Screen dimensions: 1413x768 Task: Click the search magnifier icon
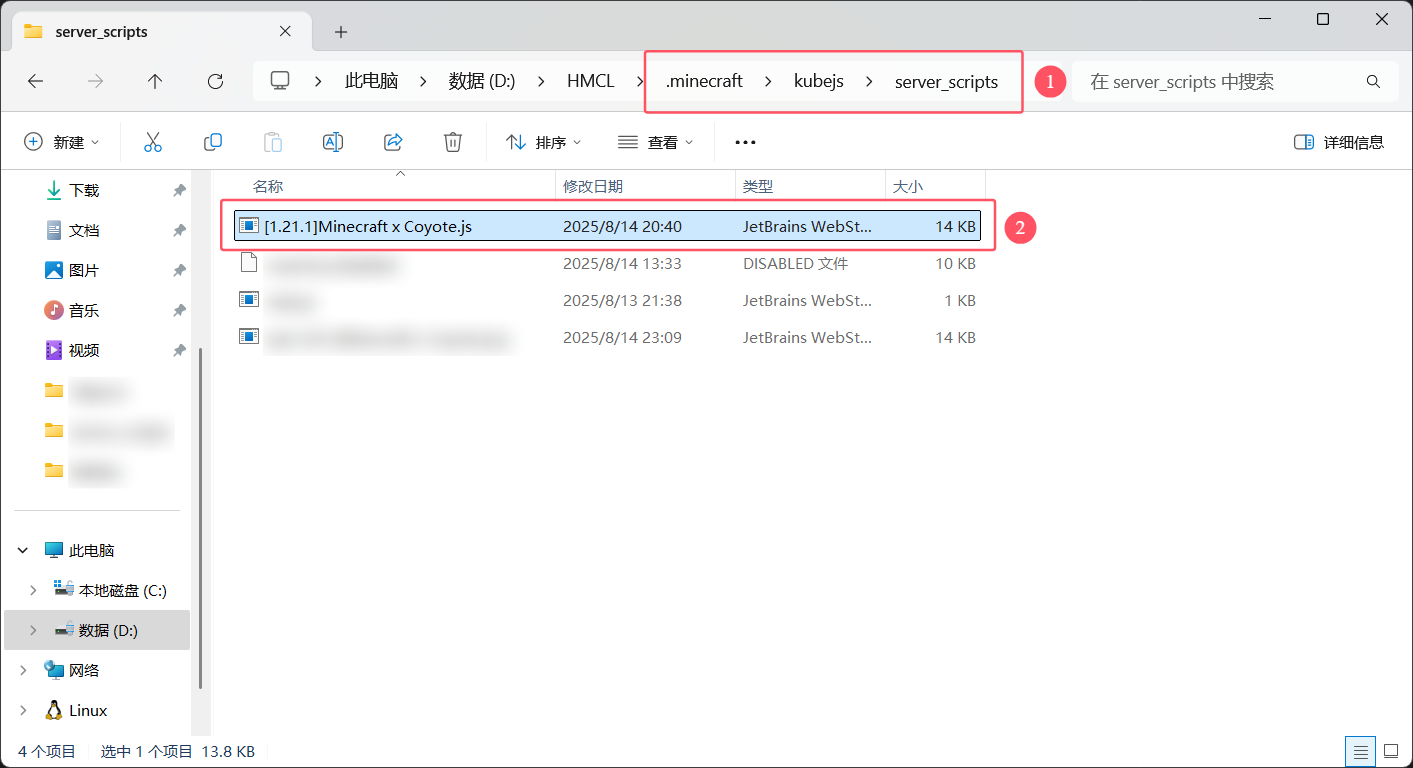click(x=1373, y=82)
